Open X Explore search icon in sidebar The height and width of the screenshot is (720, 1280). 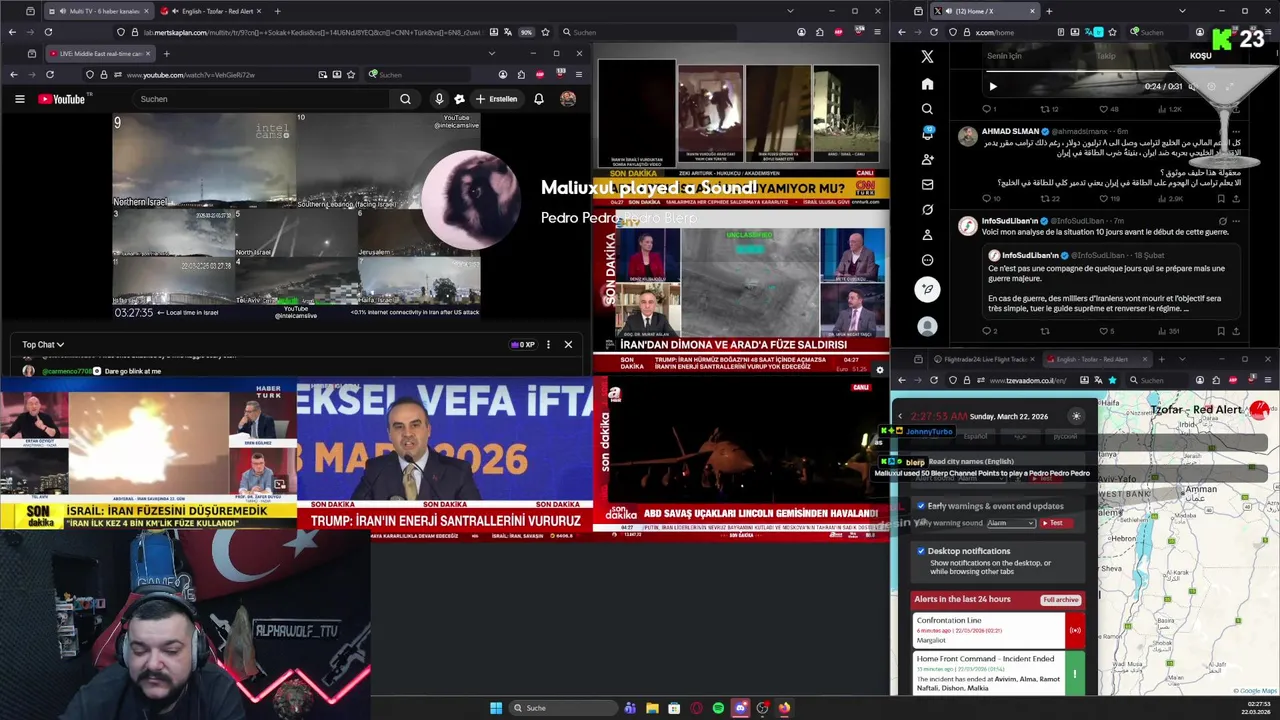(x=927, y=109)
